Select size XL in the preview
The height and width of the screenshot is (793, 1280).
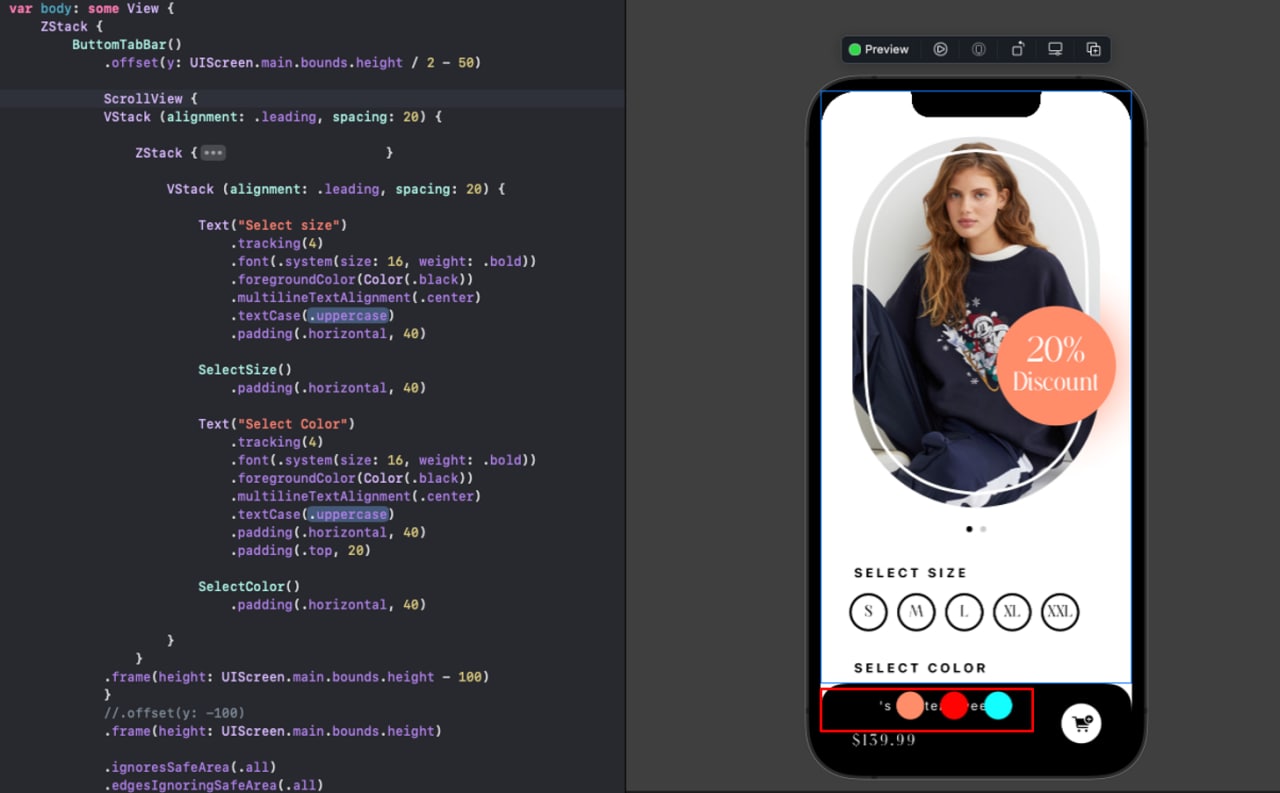tap(1012, 612)
